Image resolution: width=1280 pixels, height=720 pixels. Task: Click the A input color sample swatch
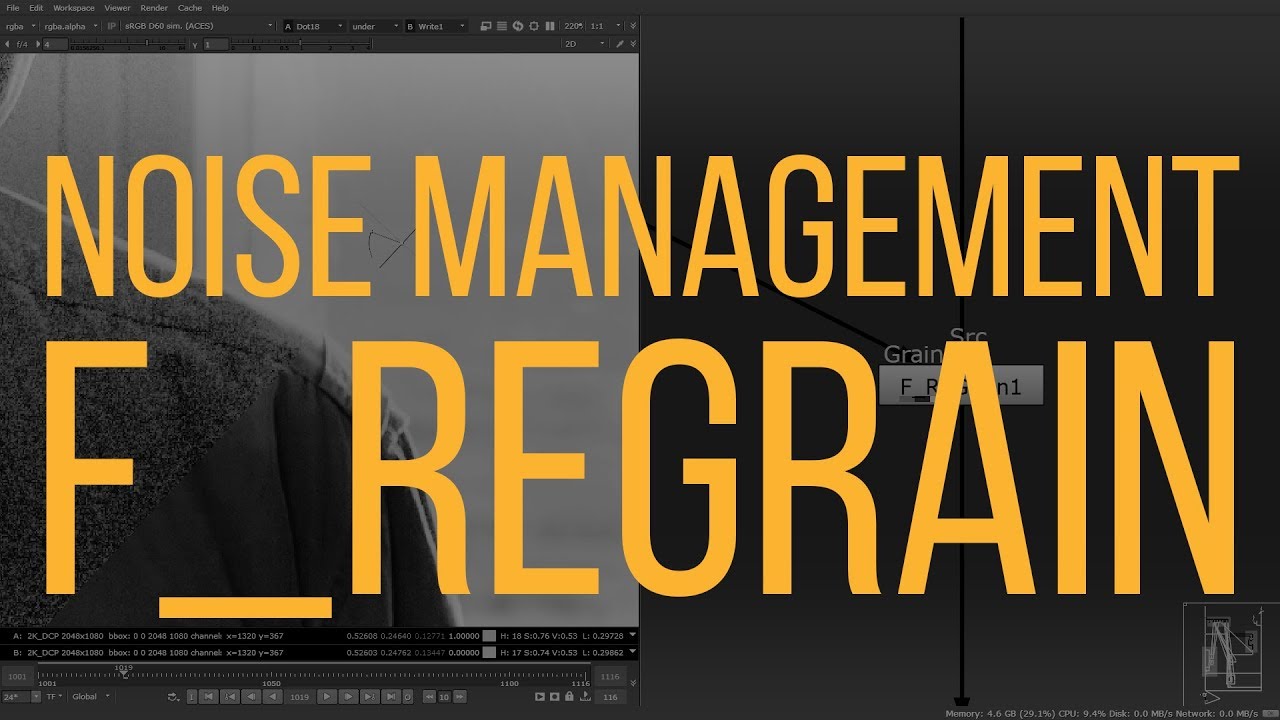(x=489, y=635)
